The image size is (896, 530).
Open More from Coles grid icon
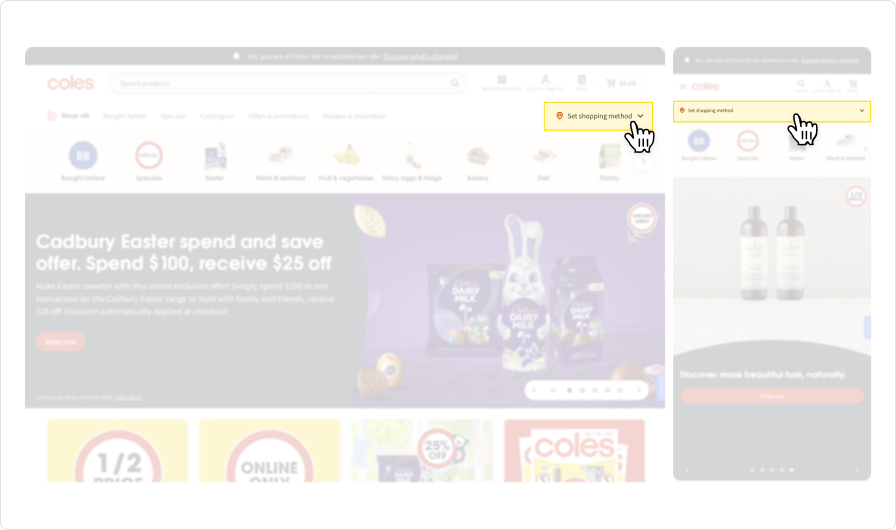point(502,83)
